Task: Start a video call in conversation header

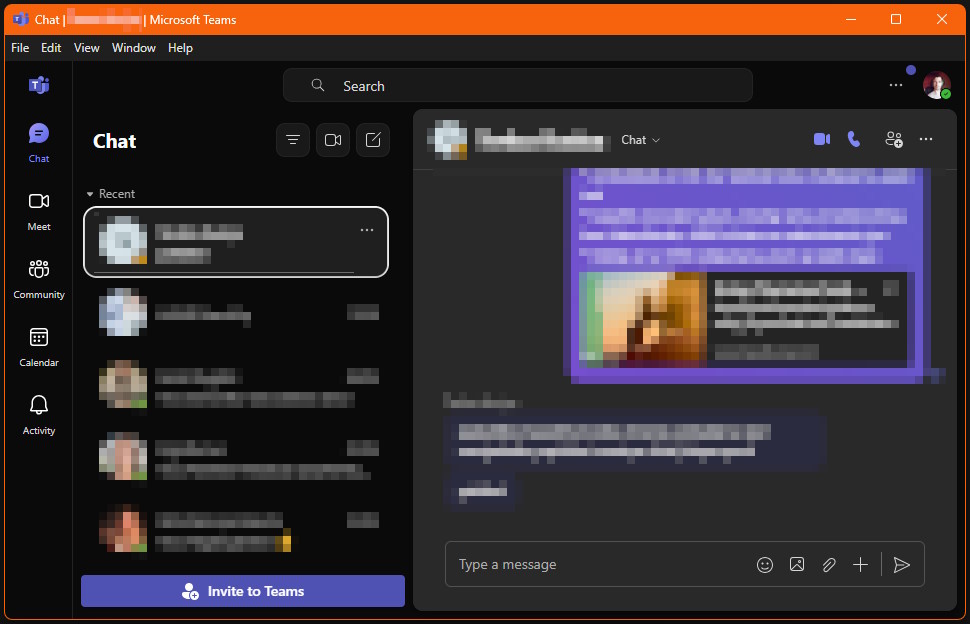Action: [822, 139]
